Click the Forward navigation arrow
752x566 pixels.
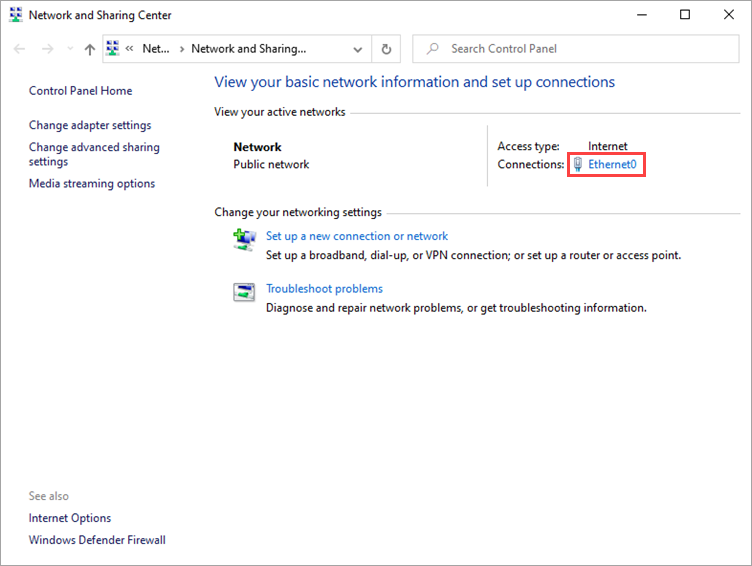coord(47,49)
